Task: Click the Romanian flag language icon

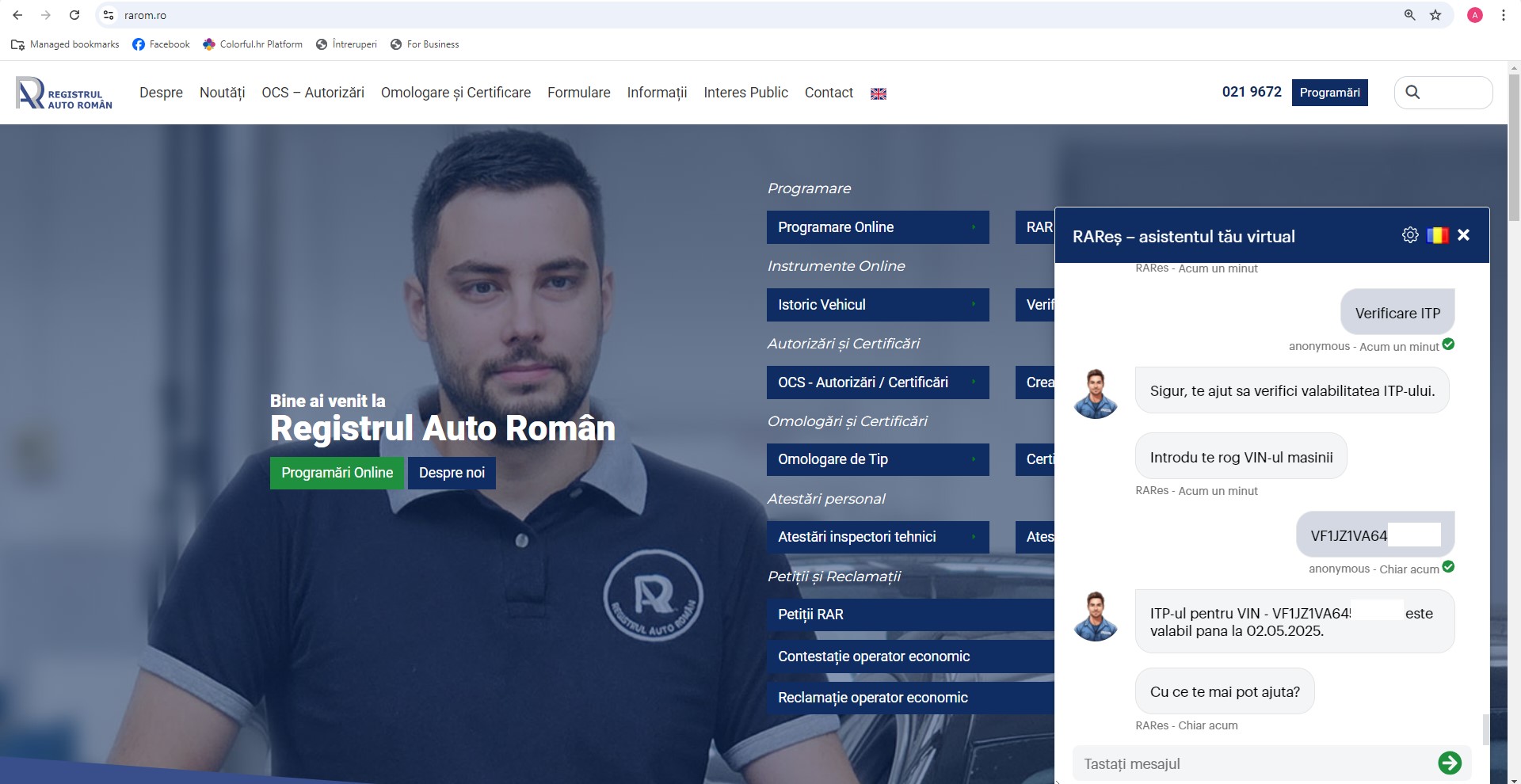Action: pyautogui.click(x=1437, y=235)
